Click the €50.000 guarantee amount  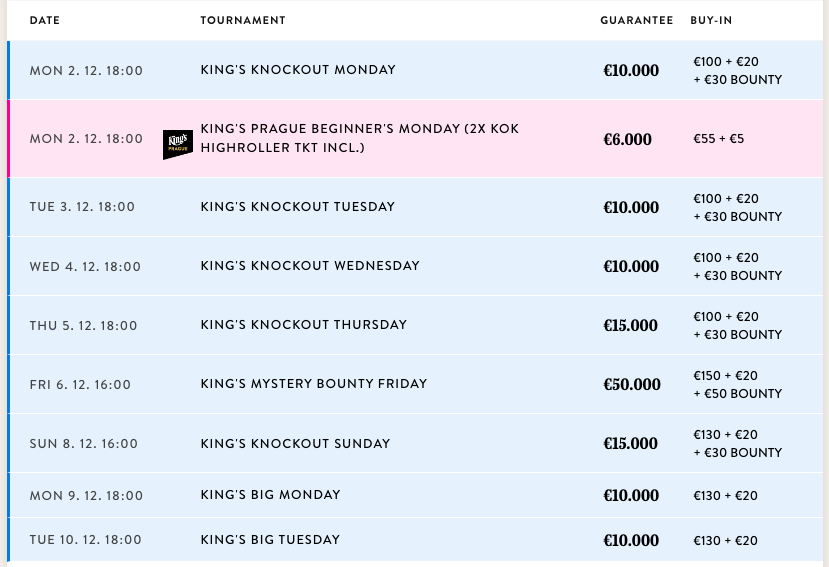click(x=632, y=384)
